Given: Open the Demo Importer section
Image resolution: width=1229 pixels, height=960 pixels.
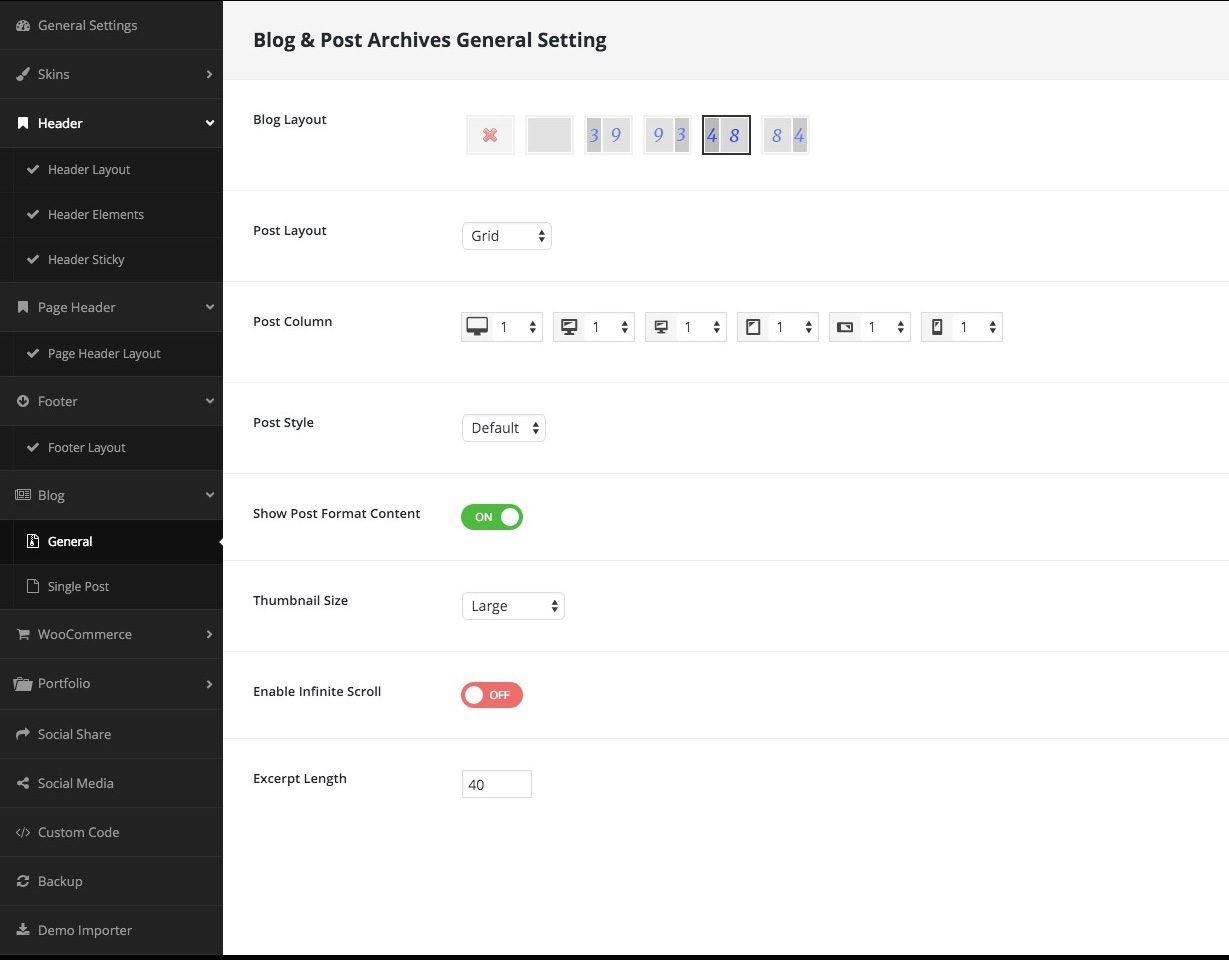Looking at the screenshot, I should tap(84, 930).
